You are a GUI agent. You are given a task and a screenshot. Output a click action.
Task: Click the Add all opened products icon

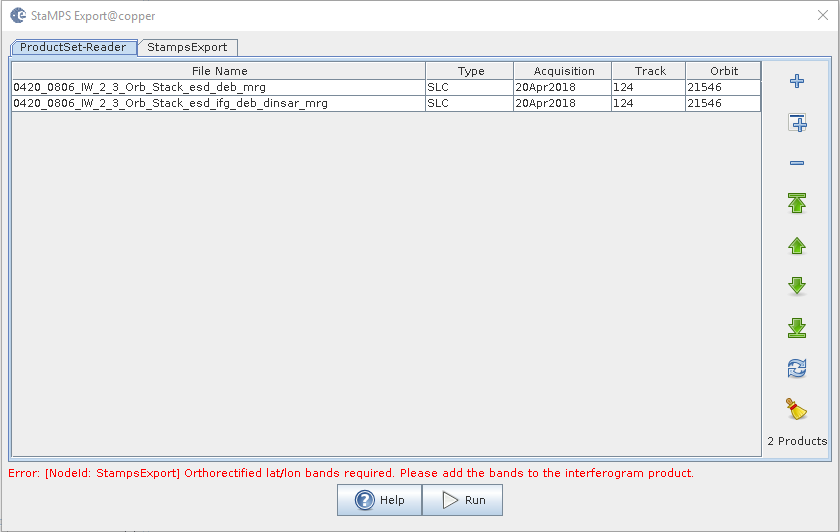tap(797, 123)
